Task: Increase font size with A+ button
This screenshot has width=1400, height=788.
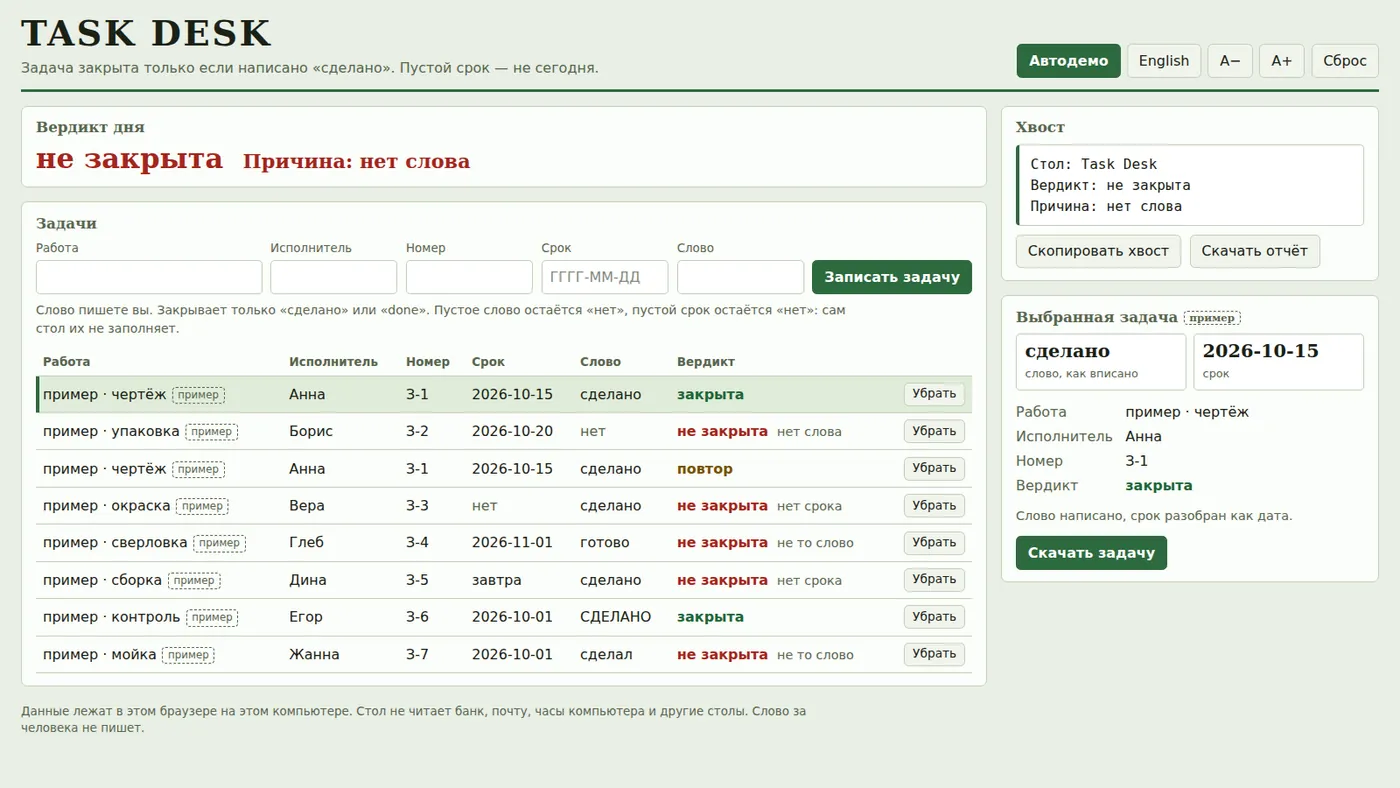Action: pyautogui.click(x=1282, y=61)
